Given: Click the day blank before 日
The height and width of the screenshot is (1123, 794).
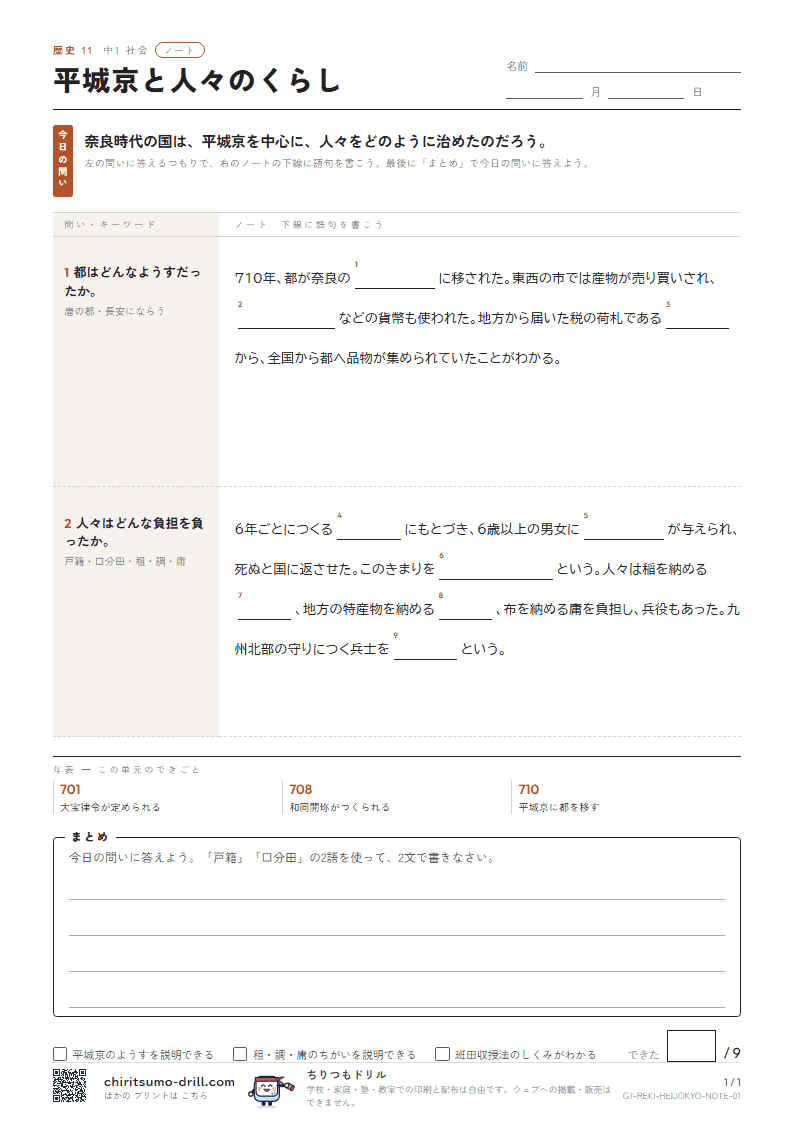Looking at the screenshot, I should pos(646,92).
